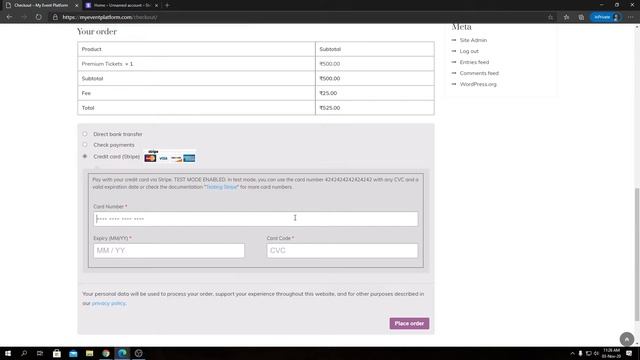The width and height of the screenshot is (640, 360).
Task: Open Chrome from taskbar
Action: [106, 353]
